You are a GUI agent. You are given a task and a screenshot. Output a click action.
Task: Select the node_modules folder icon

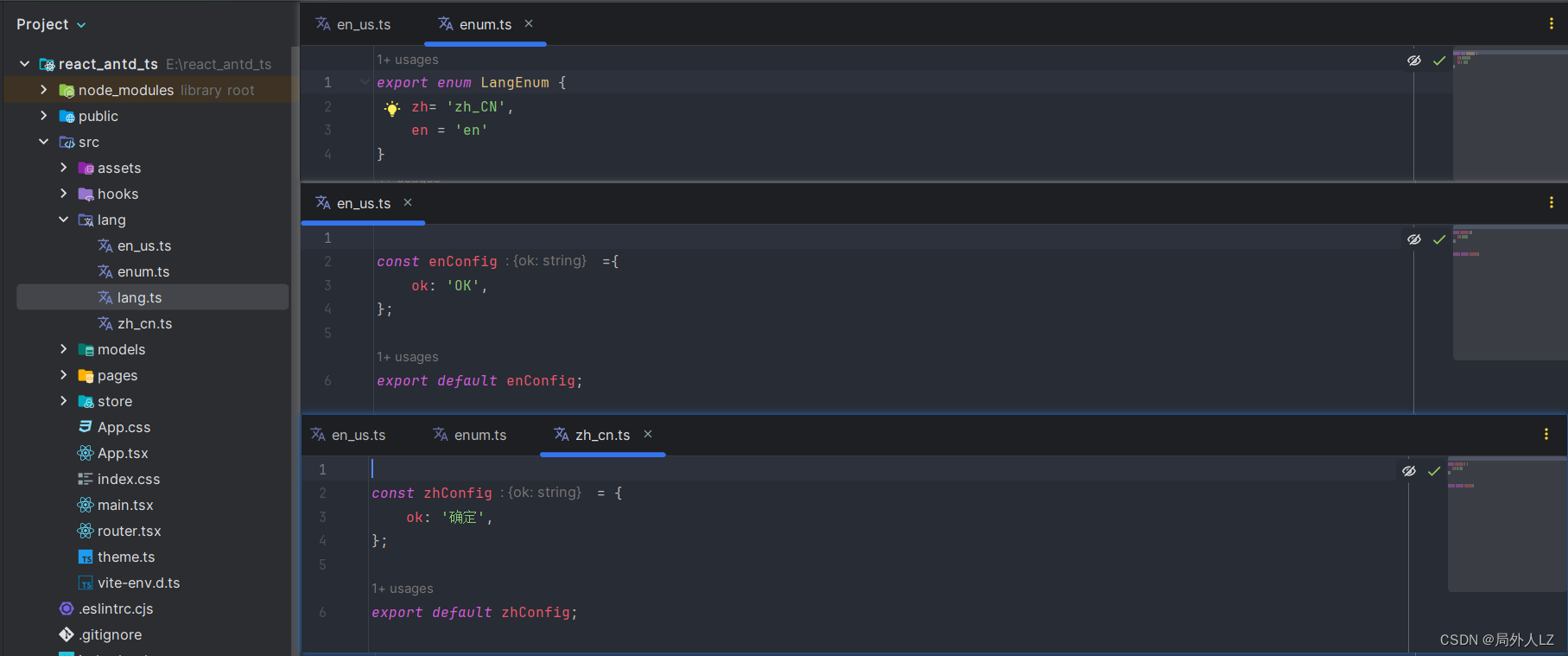[67, 91]
